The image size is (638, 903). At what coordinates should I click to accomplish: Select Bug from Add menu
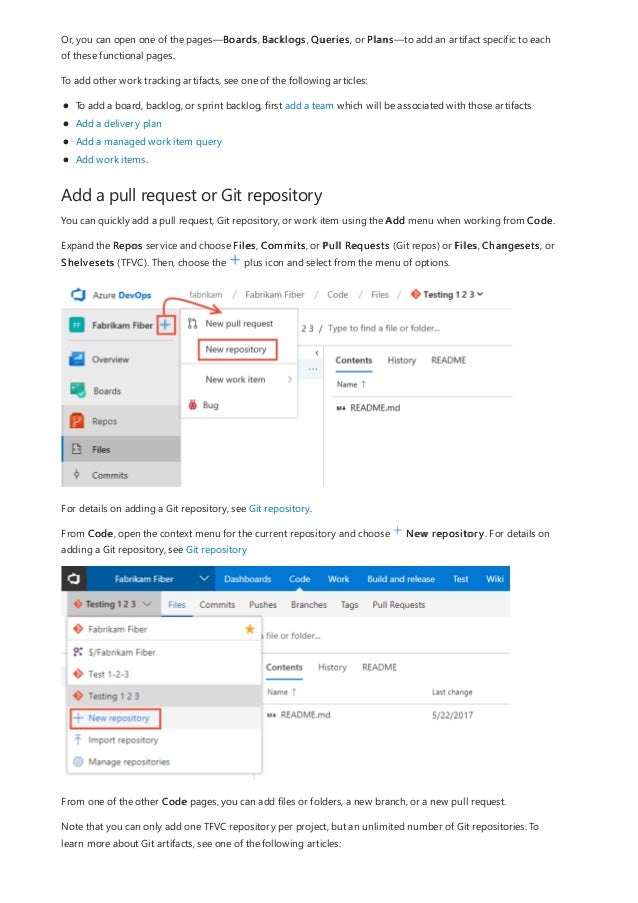[210, 405]
